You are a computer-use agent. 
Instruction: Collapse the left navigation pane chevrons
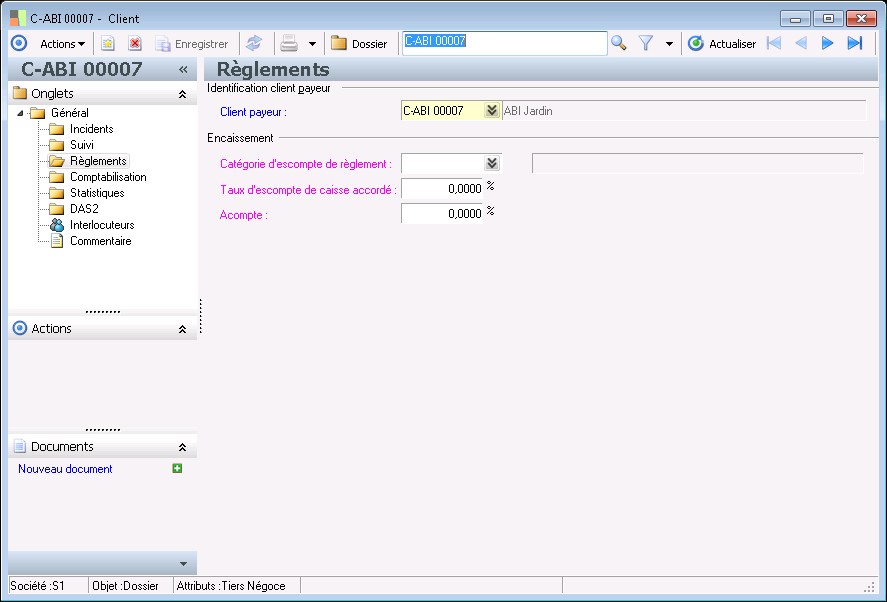click(183, 70)
